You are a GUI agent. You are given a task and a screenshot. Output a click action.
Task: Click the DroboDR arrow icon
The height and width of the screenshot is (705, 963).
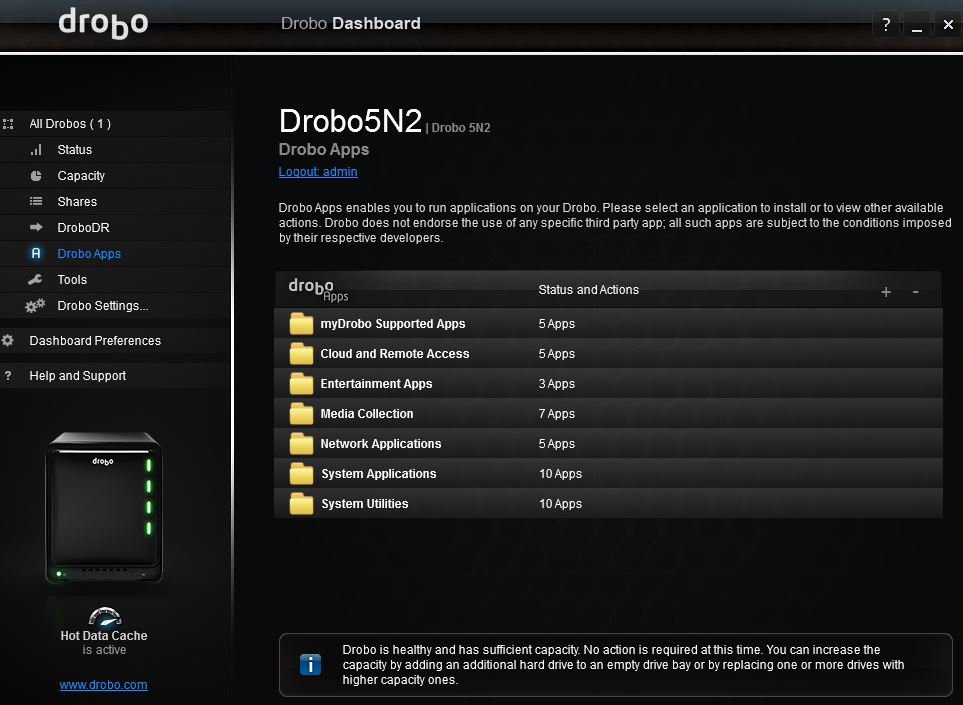[x=36, y=227]
